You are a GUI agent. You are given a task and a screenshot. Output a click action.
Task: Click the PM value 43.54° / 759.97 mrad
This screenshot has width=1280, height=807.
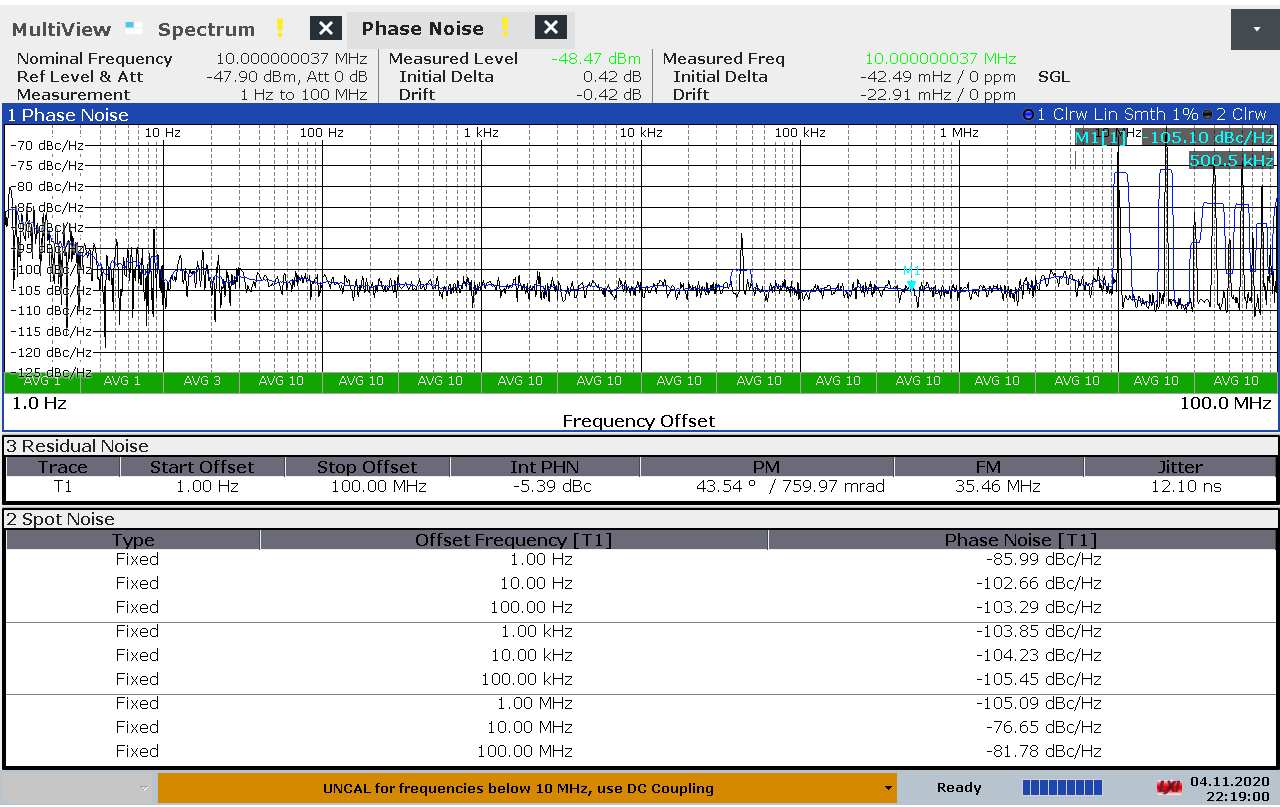(790, 487)
